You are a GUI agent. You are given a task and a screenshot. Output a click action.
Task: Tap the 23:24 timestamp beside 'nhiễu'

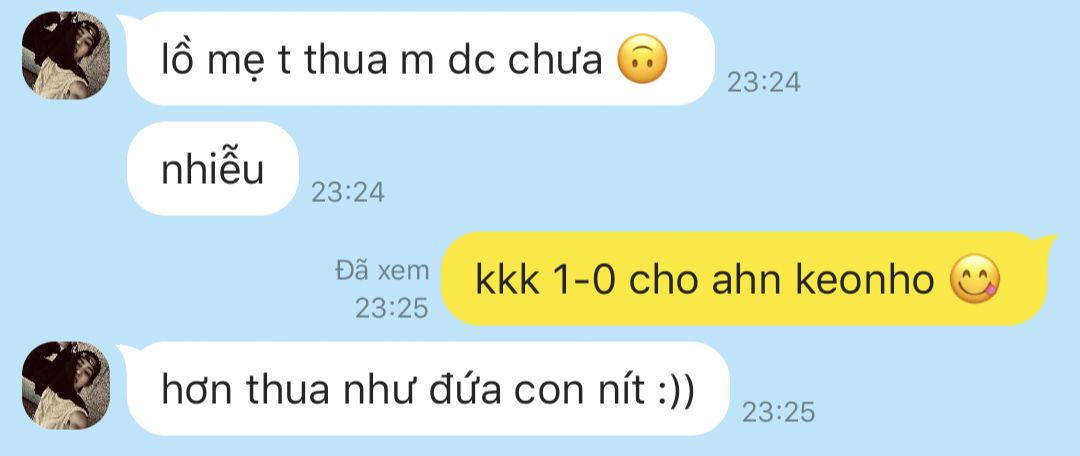coord(348,192)
